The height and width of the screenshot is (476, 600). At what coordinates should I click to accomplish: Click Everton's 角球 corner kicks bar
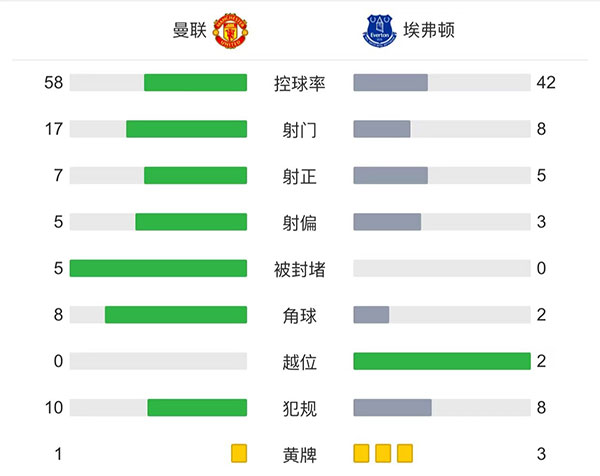371,315
